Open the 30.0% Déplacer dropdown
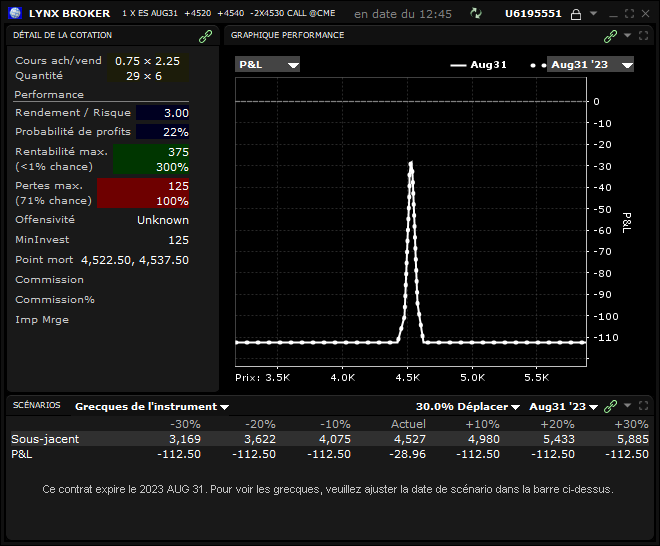The image size is (660, 546). pos(468,406)
